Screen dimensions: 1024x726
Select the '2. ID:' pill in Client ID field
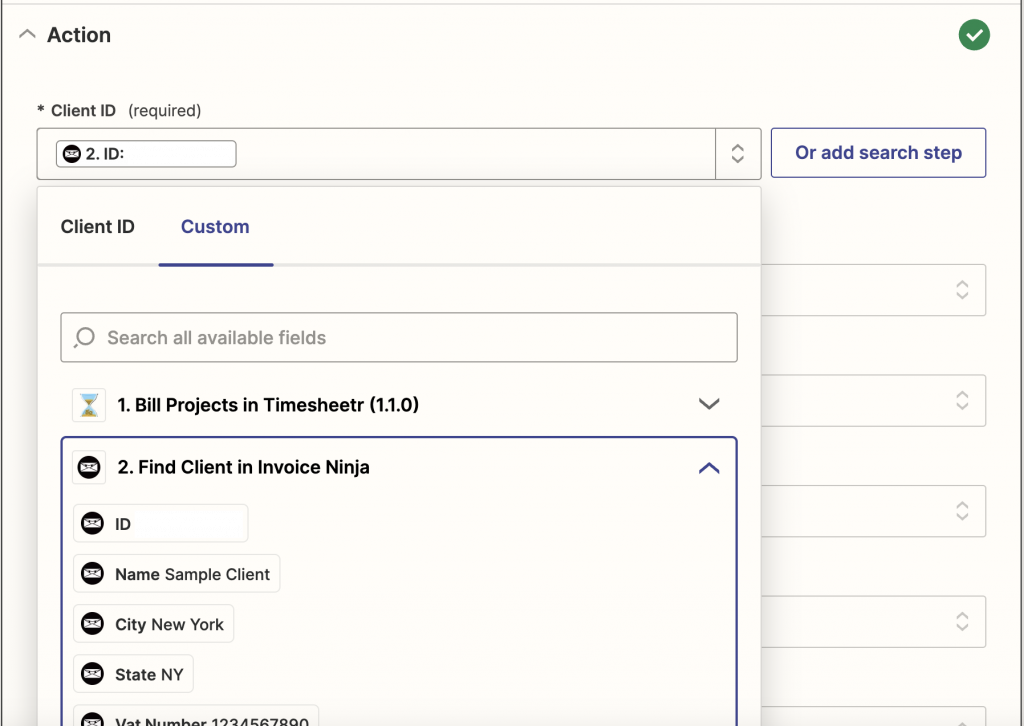146,154
